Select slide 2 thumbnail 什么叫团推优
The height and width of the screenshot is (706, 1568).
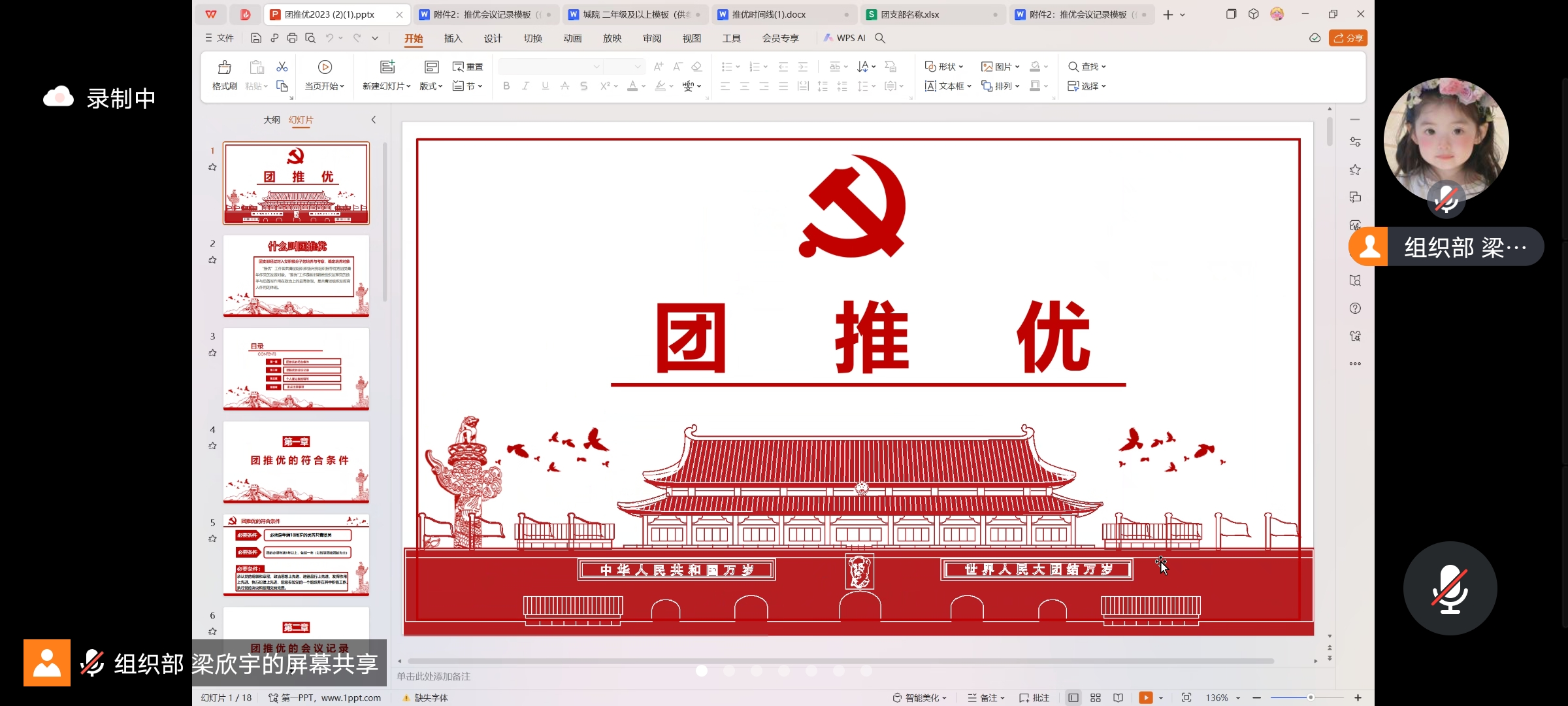(x=296, y=276)
